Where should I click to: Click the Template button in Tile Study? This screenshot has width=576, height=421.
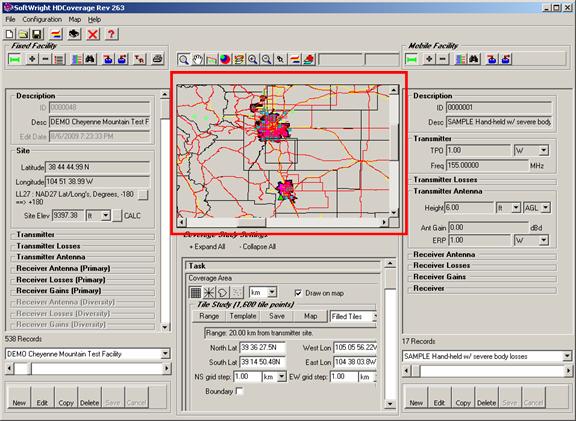(243, 316)
